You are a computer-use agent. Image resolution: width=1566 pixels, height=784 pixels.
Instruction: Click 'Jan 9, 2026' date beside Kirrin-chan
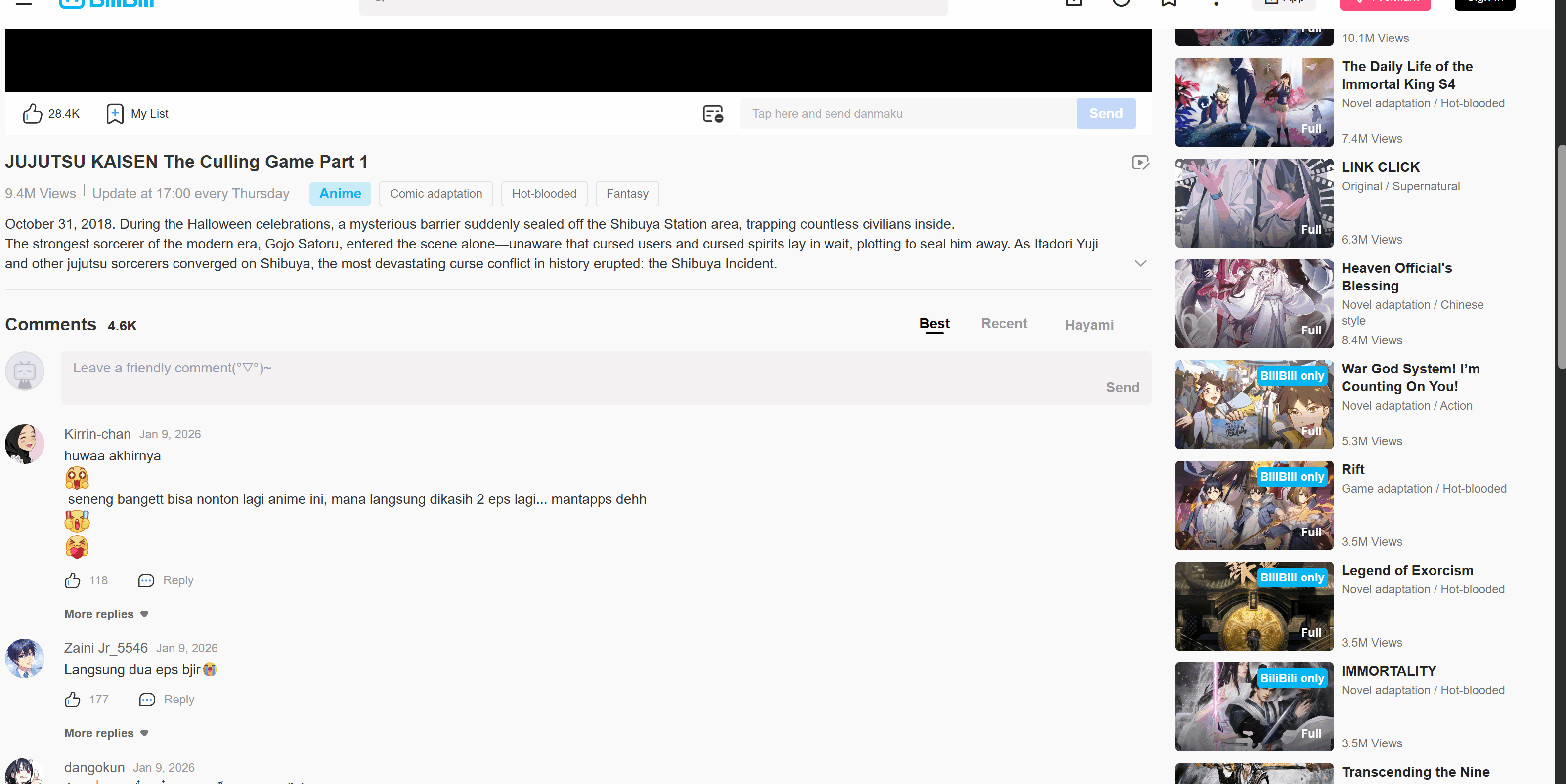point(170,434)
